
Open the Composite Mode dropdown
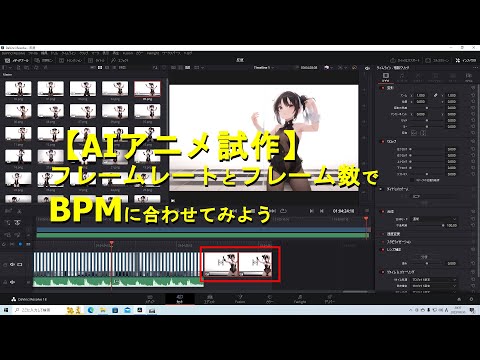[x=434, y=219]
